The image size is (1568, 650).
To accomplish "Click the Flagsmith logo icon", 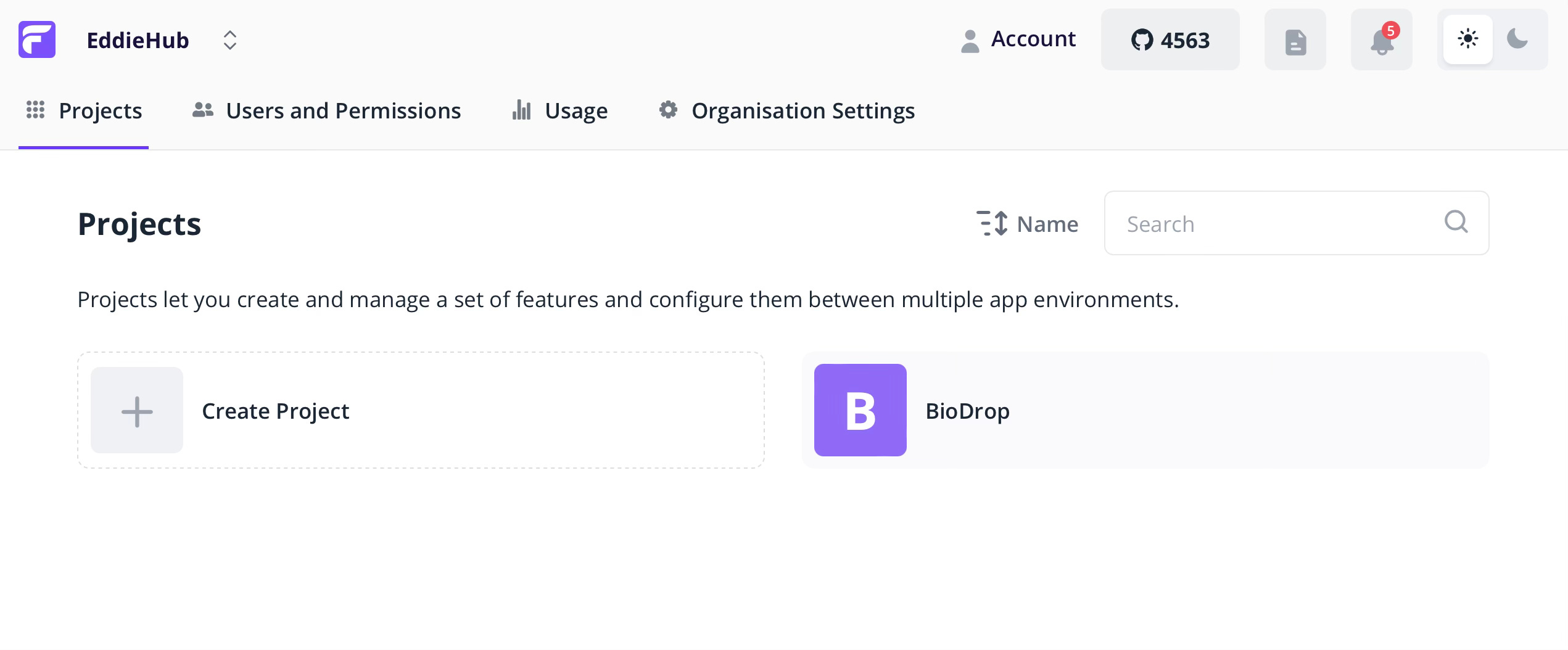I will tap(37, 39).
